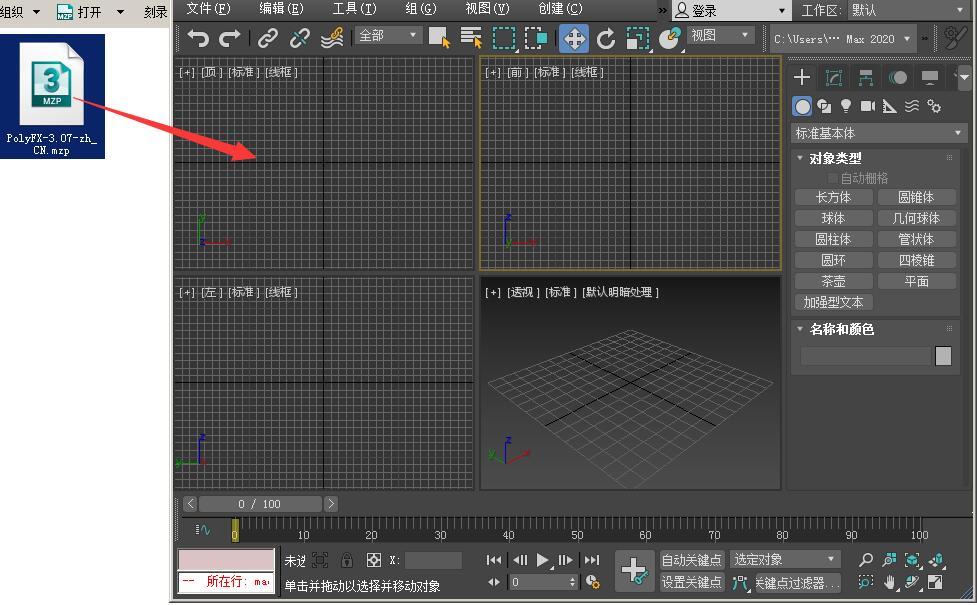
Task: Click the Undo arrow in main toolbar
Action: coord(198,37)
